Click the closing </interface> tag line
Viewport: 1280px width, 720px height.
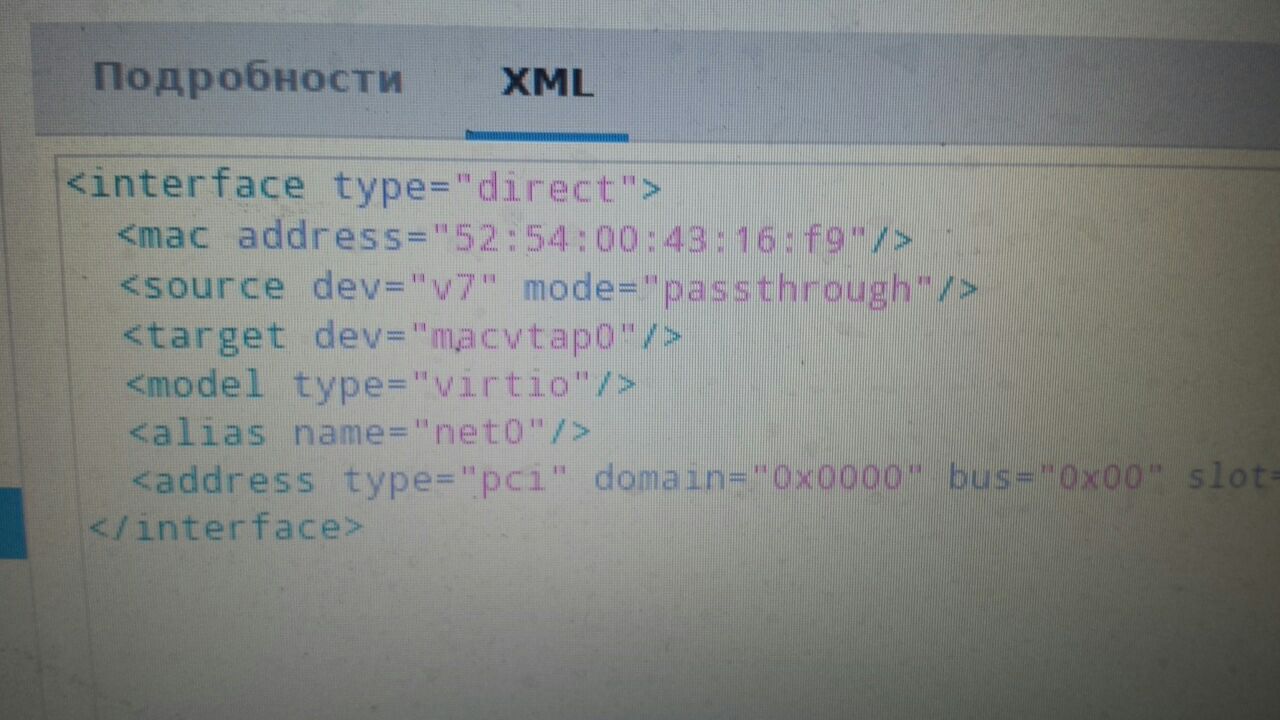coord(226,527)
